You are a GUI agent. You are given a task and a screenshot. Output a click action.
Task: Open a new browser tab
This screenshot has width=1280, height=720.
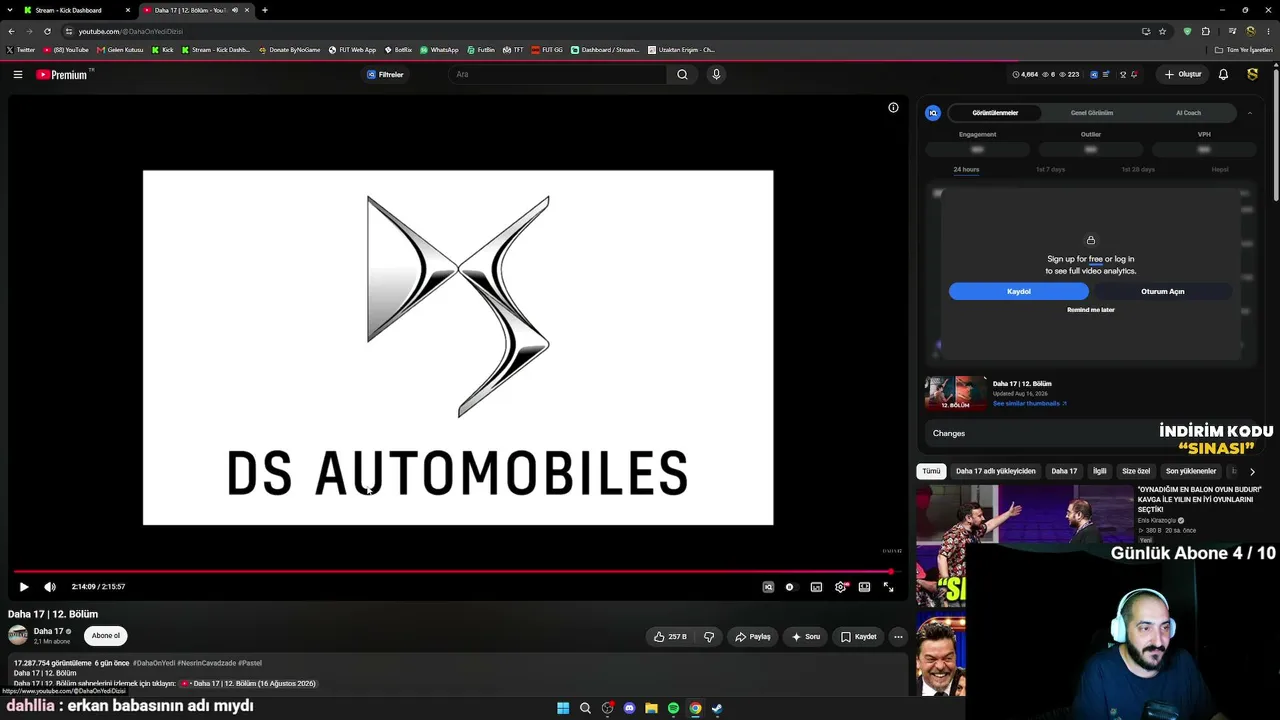pyautogui.click(x=264, y=10)
